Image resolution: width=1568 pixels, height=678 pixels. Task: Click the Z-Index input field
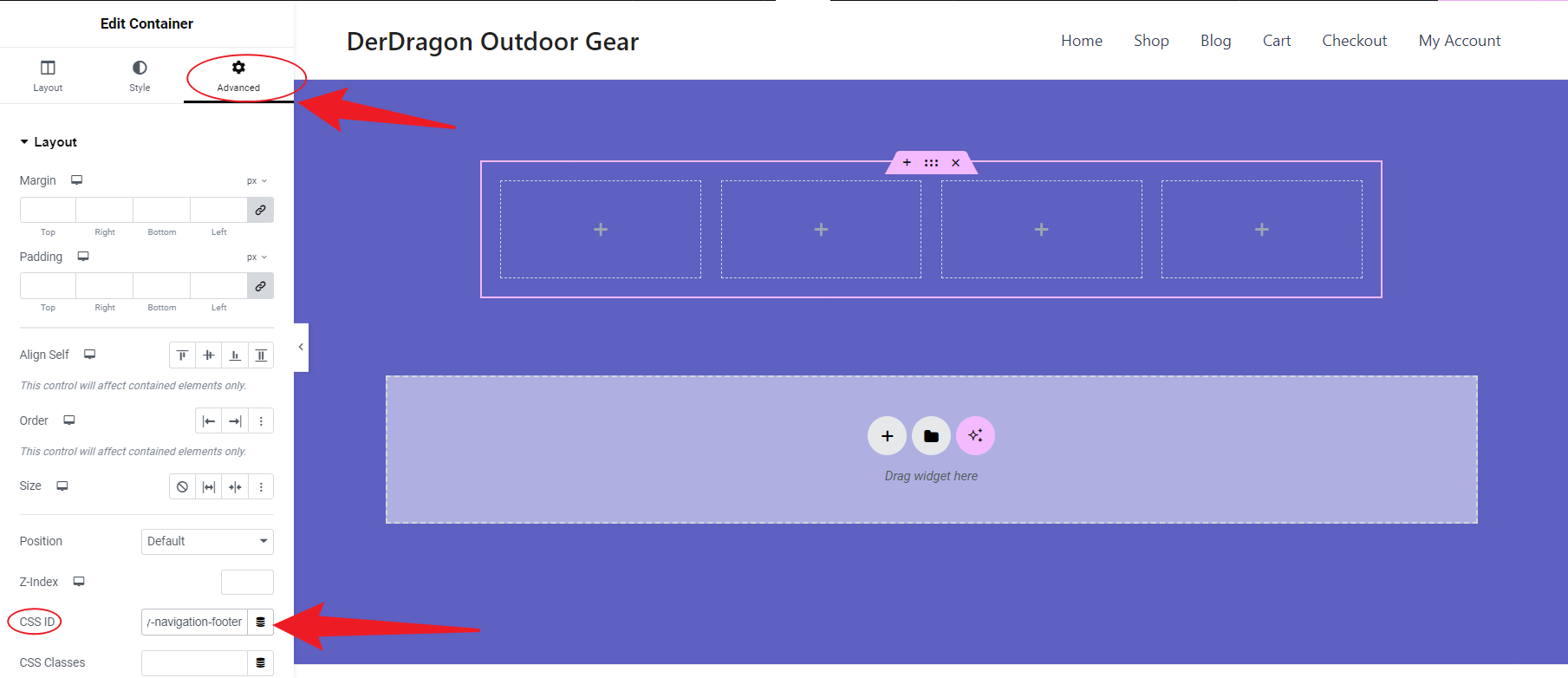pyautogui.click(x=247, y=582)
